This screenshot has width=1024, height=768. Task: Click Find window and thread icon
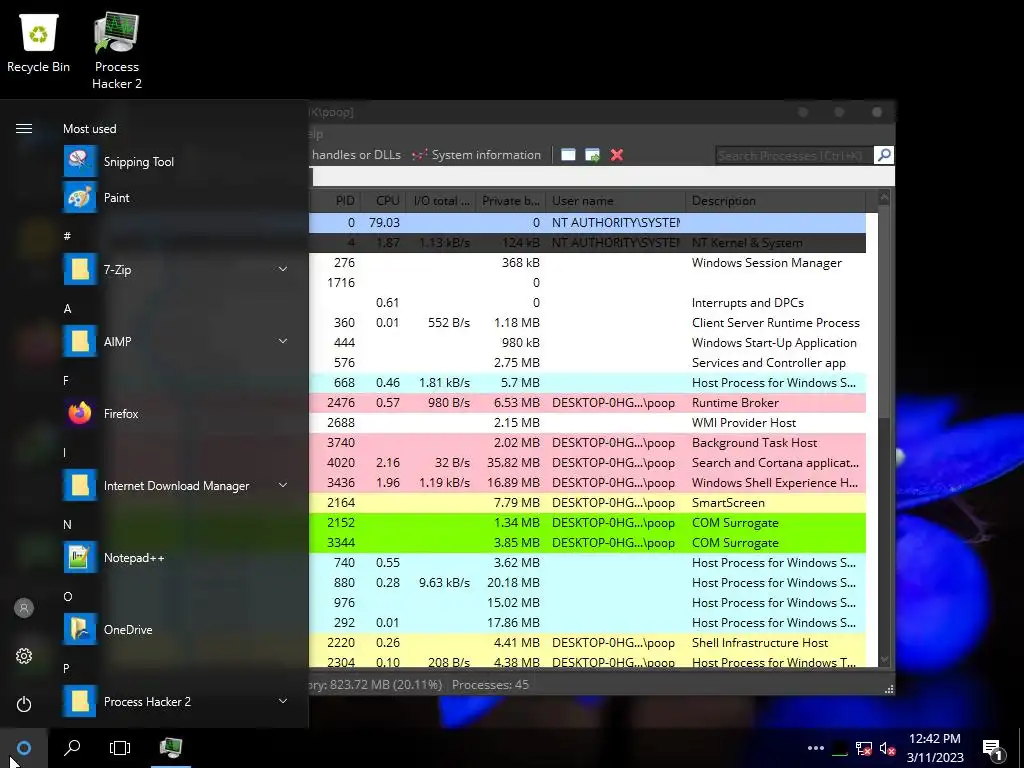(x=592, y=155)
